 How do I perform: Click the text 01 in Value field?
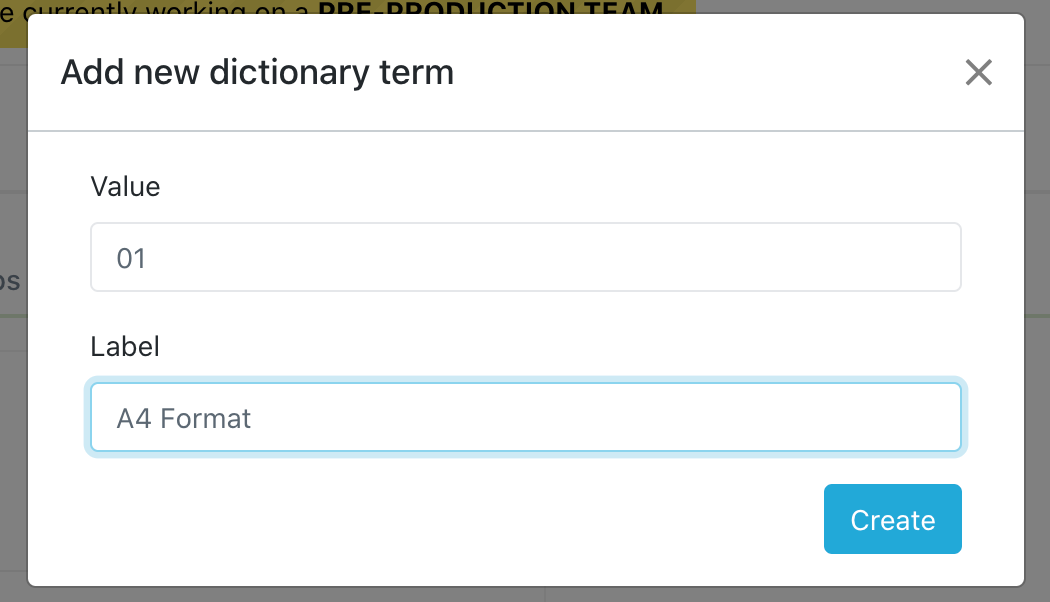(x=131, y=257)
